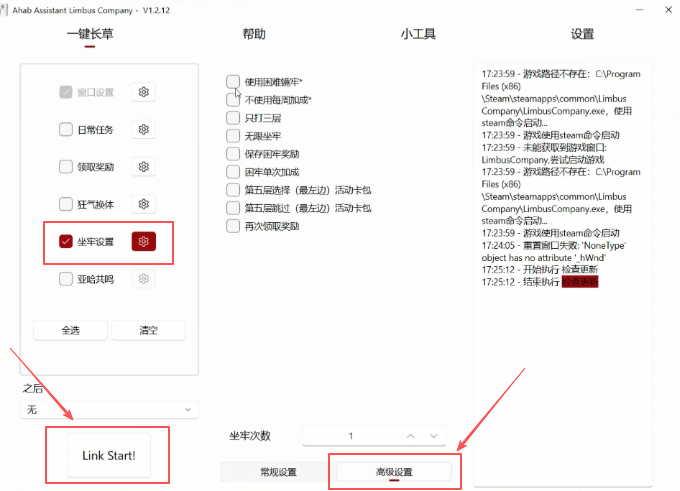Switch to the 小工具 tab
Screen dimensions: 680x491
point(418,34)
